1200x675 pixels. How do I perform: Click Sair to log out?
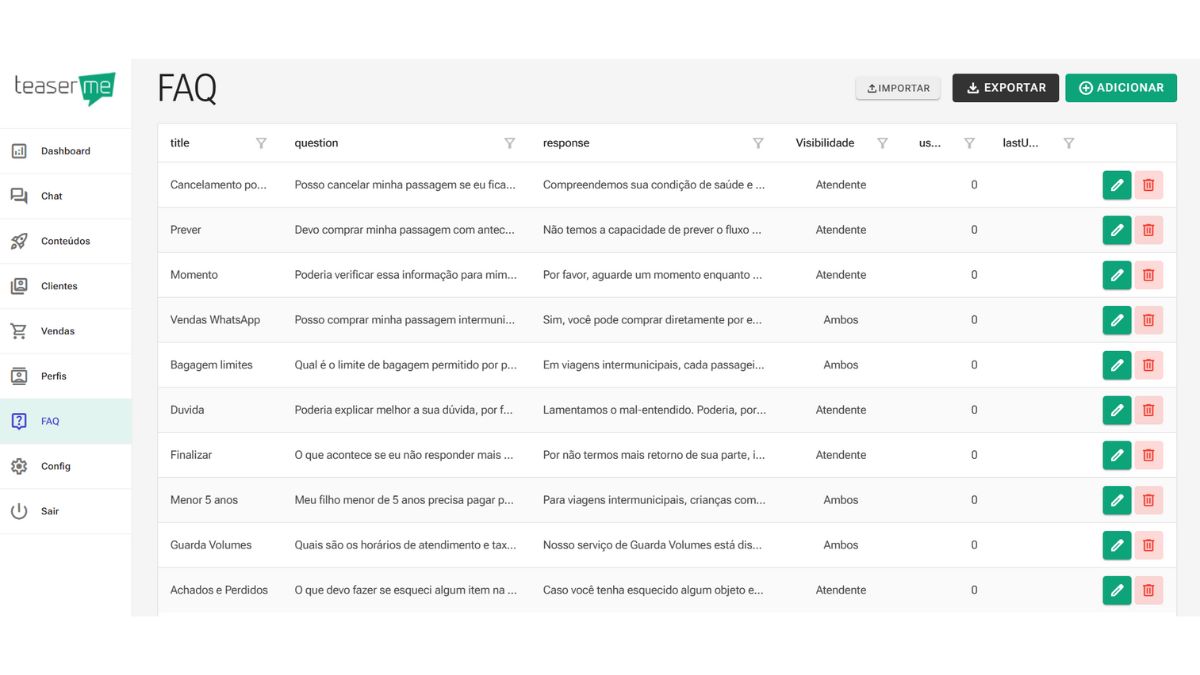coord(65,511)
